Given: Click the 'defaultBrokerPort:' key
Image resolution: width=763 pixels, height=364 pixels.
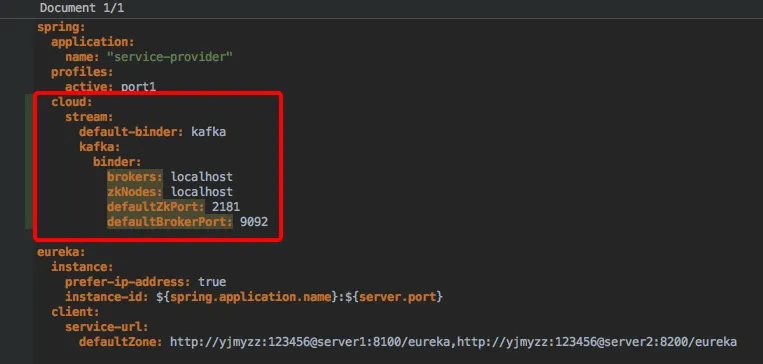Looking at the screenshot, I should pyautogui.click(x=170, y=222).
